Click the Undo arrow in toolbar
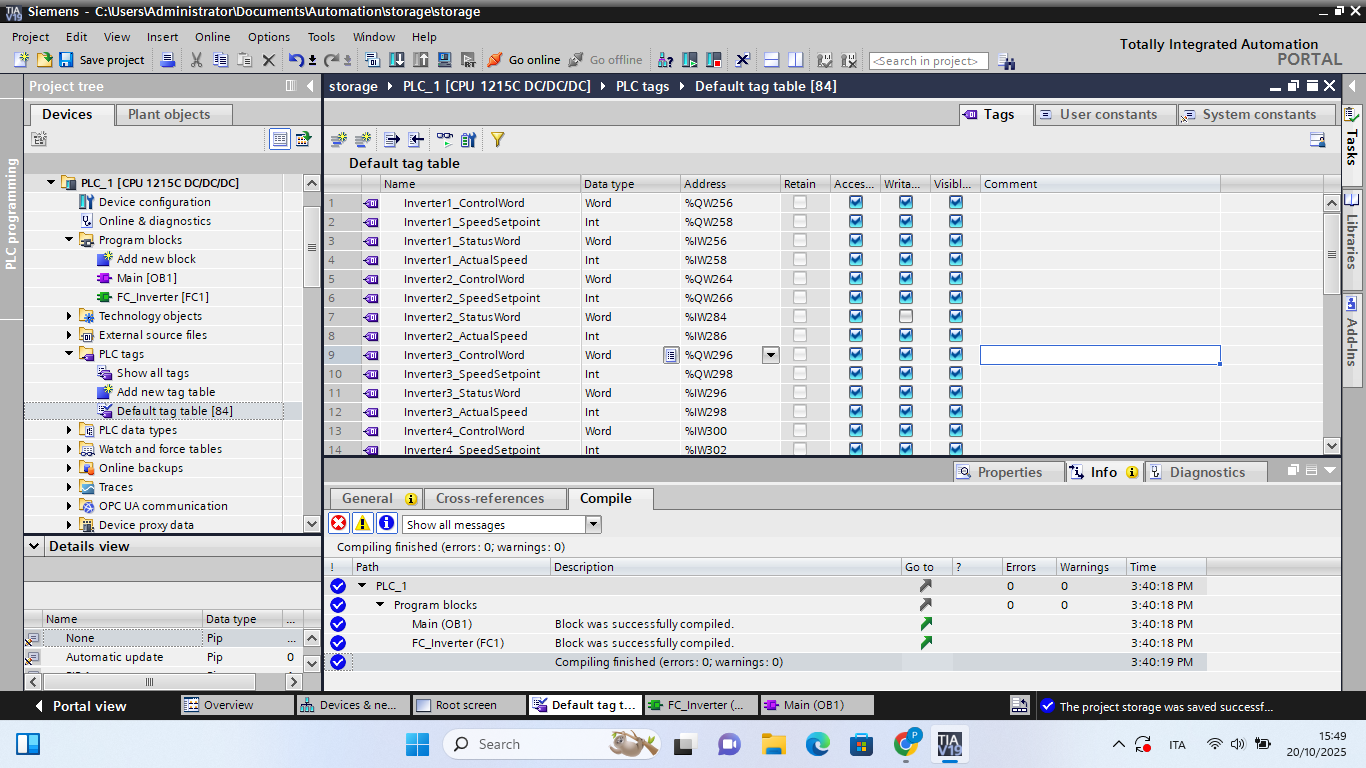Image resolution: width=1366 pixels, height=768 pixels. tap(296, 60)
